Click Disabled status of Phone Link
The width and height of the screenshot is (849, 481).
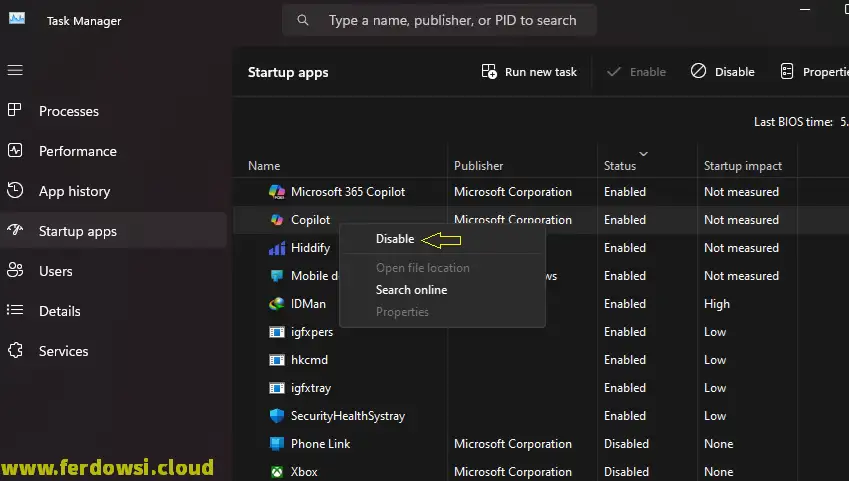coord(626,444)
